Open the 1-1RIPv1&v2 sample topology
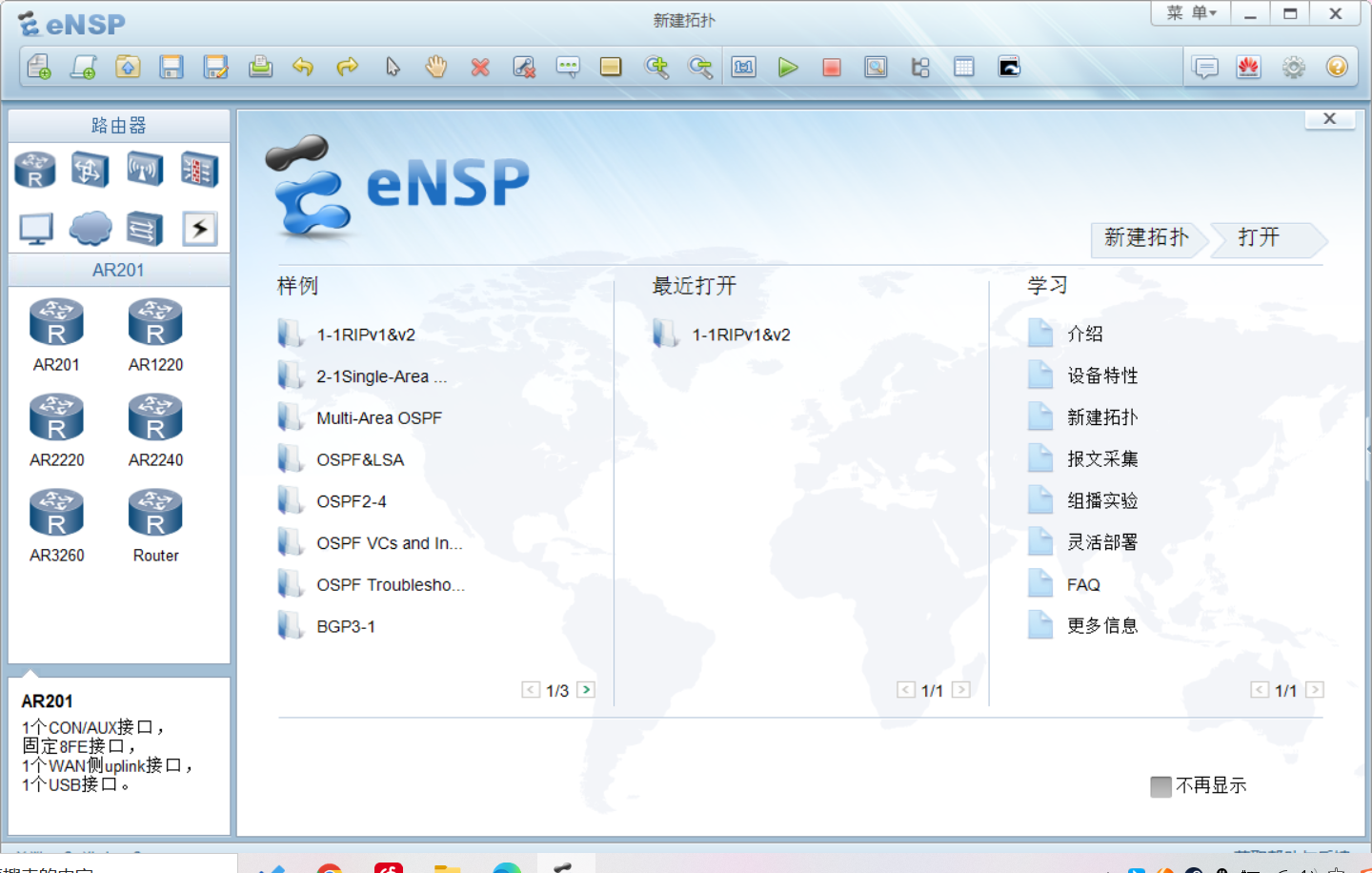This screenshot has height=873, width=1372. click(365, 335)
